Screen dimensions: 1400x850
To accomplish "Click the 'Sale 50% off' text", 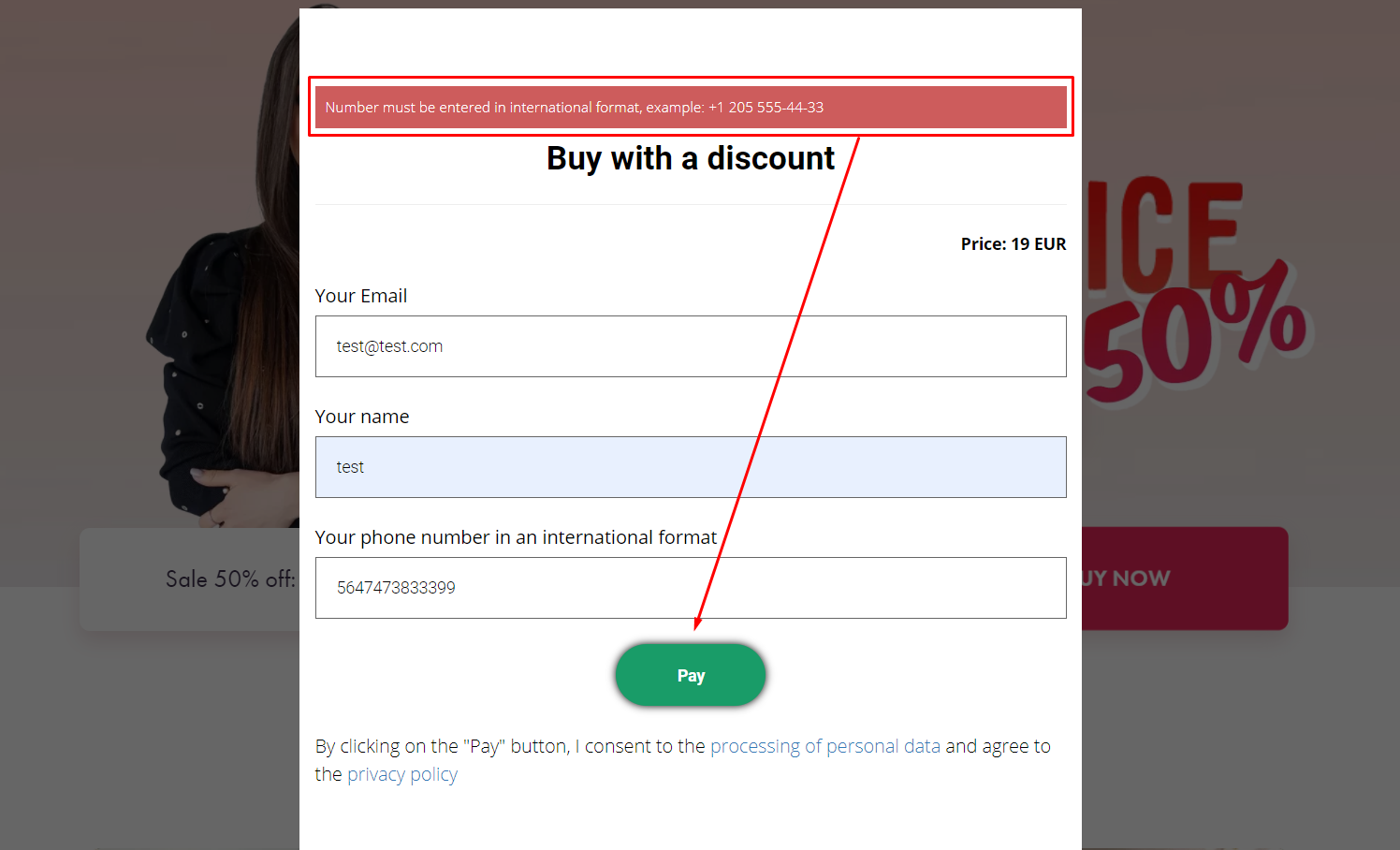I will [229, 579].
